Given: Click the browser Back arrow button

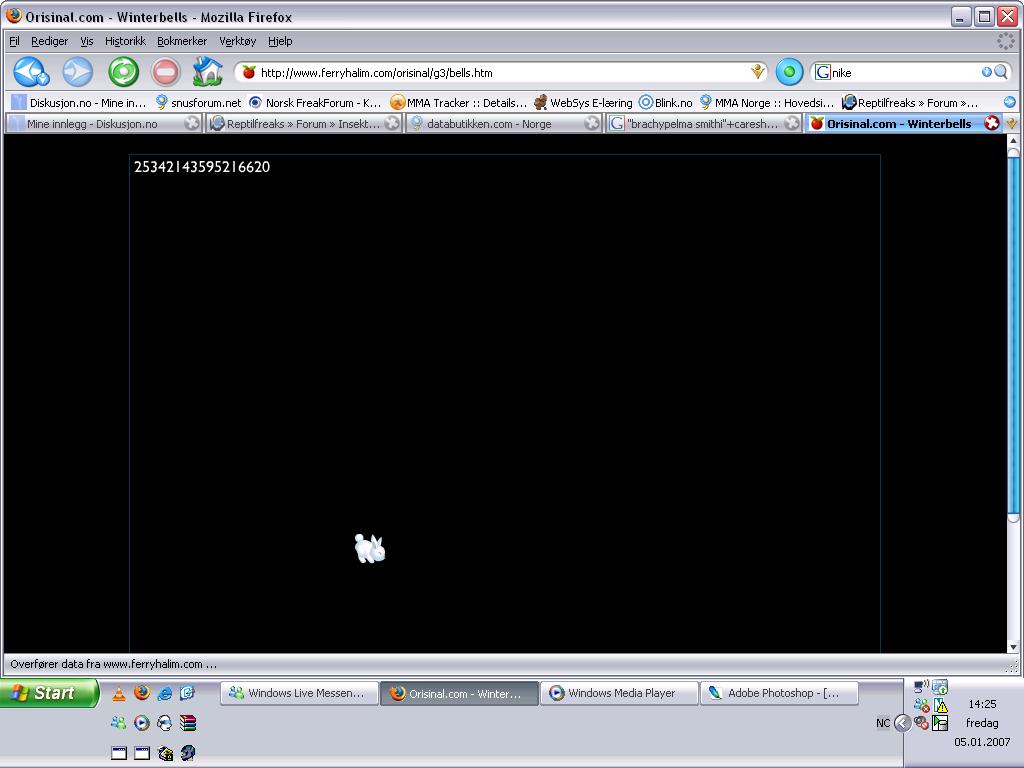Looking at the screenshot, I should pos(31,72).
